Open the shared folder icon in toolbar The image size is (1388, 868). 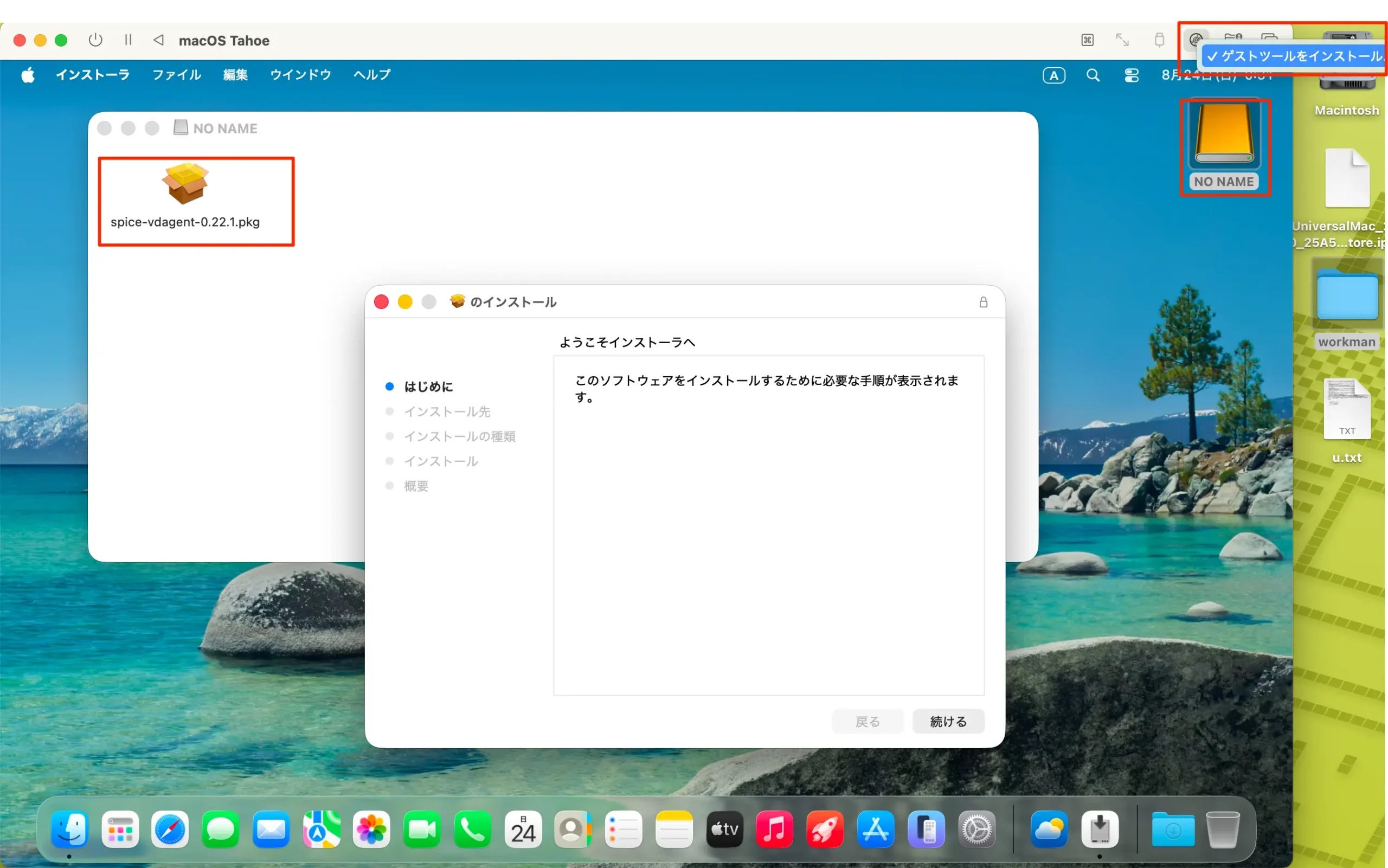click(x=1232, y=38)
